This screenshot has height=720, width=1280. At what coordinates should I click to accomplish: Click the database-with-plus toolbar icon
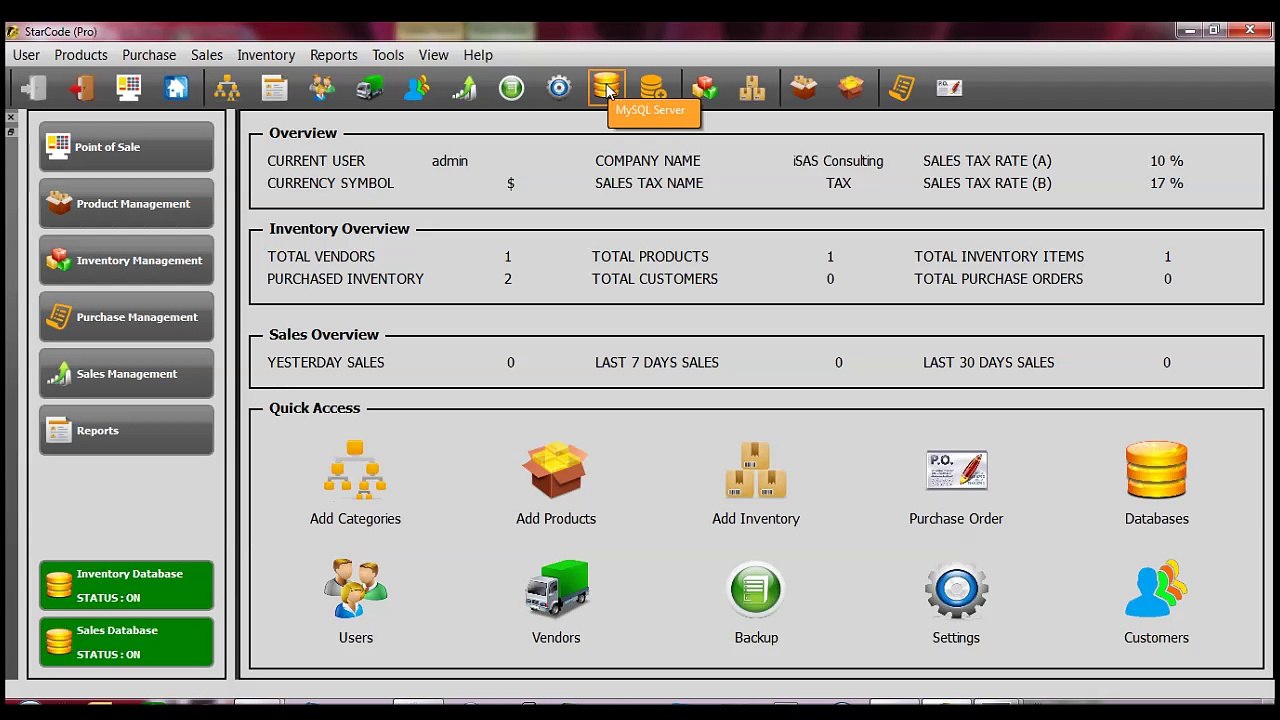point(653,88)
